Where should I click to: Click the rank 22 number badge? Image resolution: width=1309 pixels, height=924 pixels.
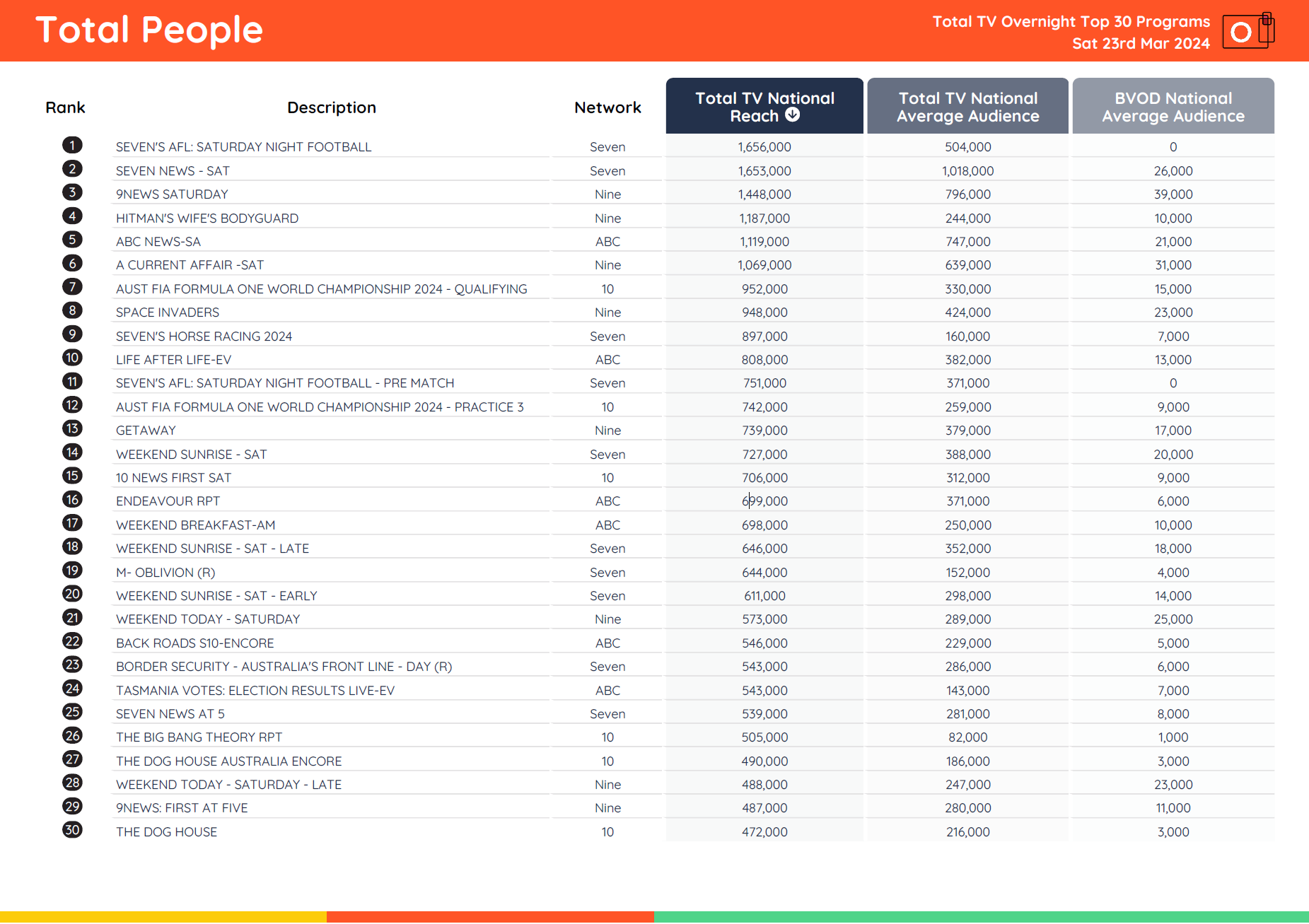click(x=72, y=641)
